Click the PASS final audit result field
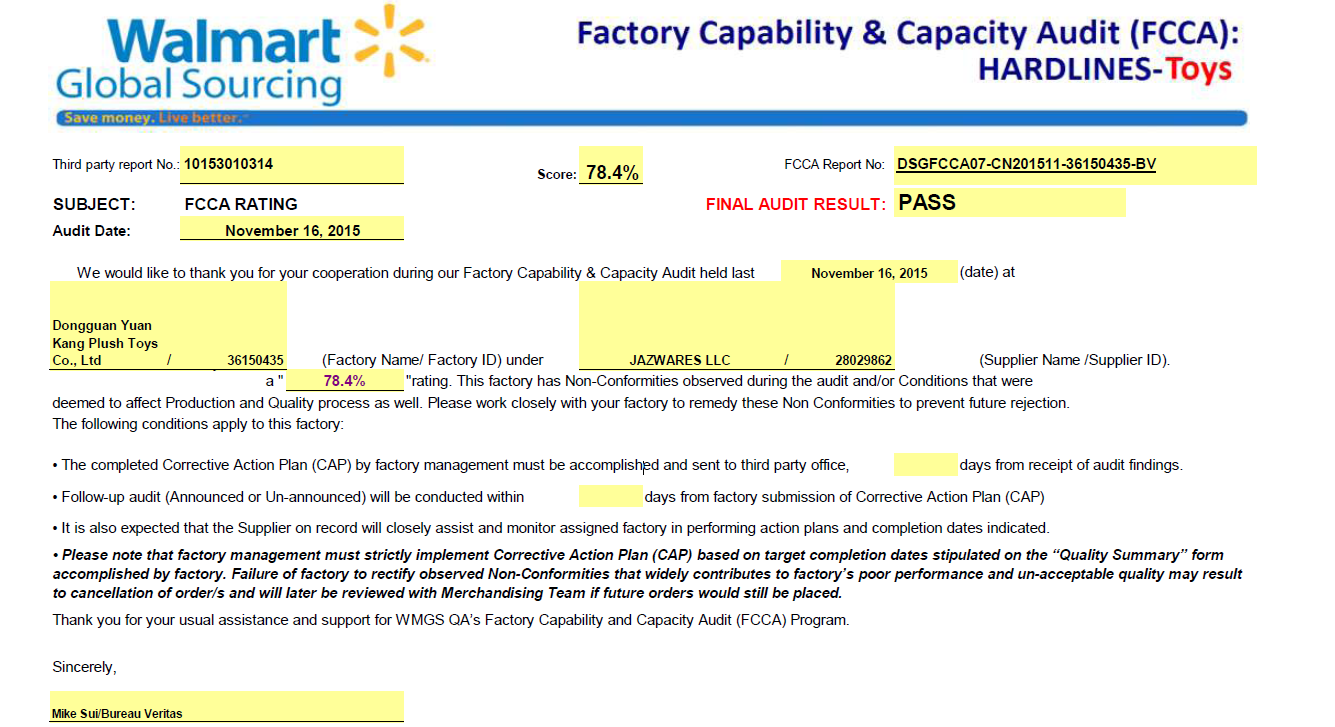The image size is (1335, 727). pyautogui.click(x=1010, y=203)
